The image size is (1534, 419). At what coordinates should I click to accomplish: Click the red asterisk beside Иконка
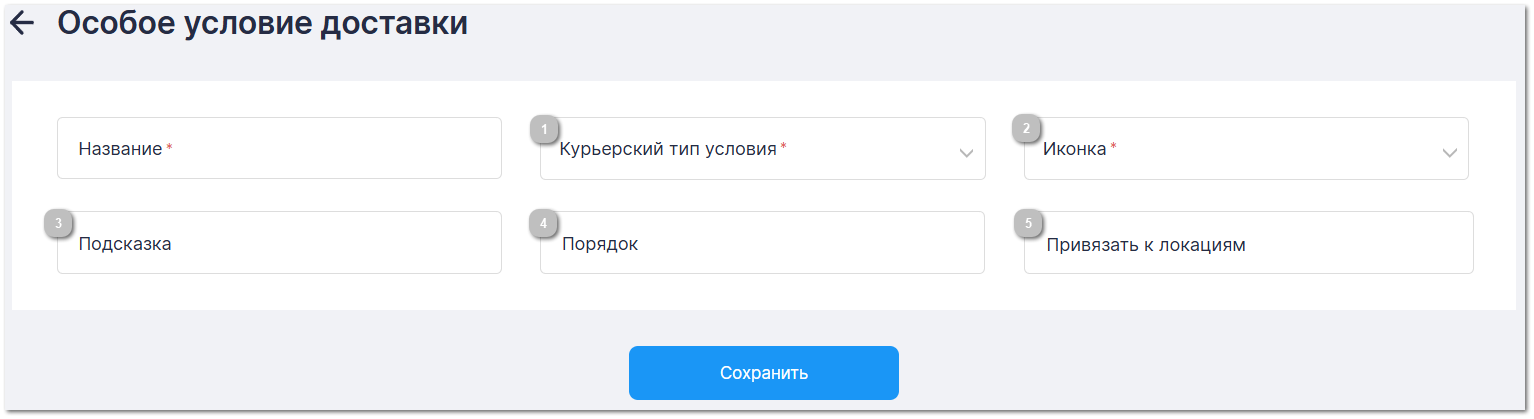[x=1113, y=148]
